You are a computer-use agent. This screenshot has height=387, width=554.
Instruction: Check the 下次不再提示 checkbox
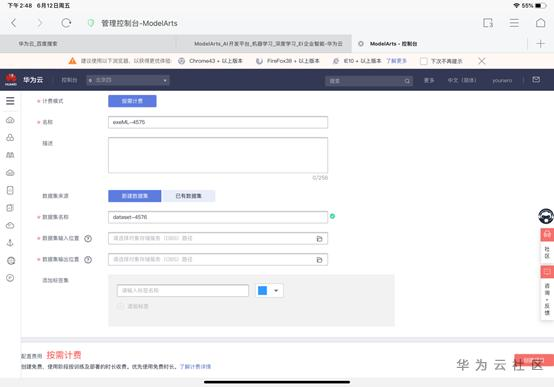click(424, 61)
